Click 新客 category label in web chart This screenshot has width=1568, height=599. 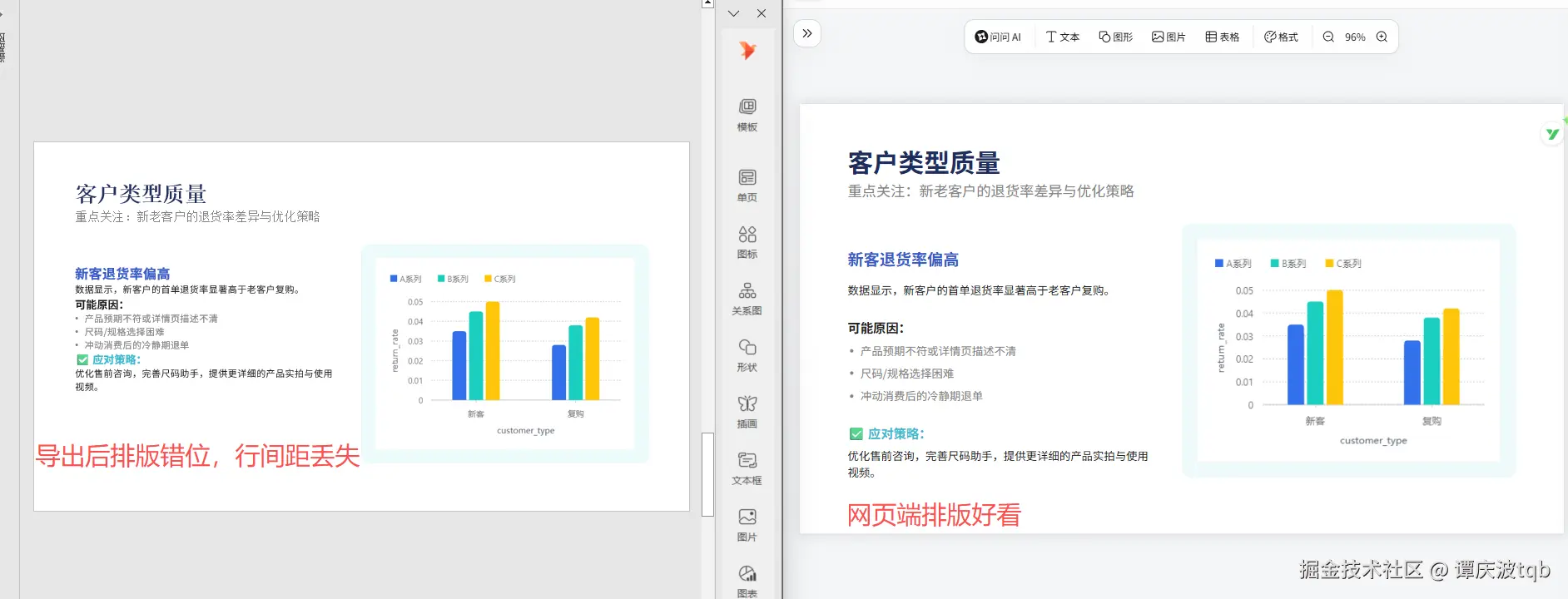coord(1315,421)
